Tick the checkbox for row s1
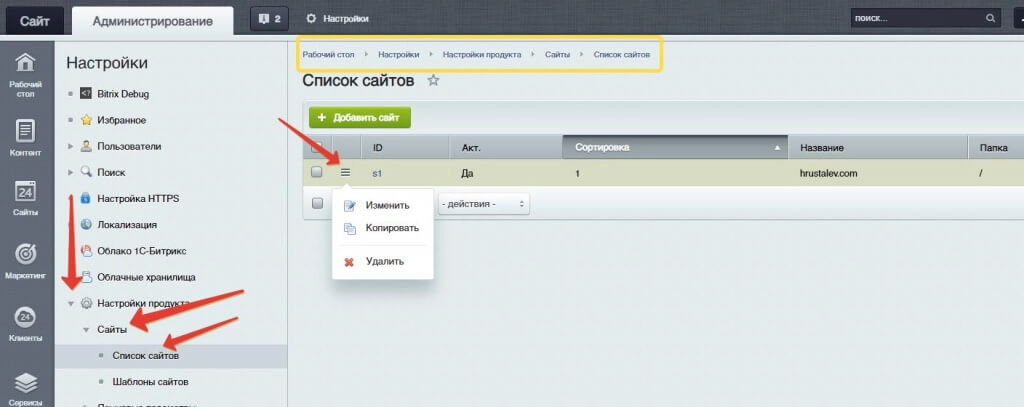This screenshot has width=1024, height=407. (x=317, y=172)
